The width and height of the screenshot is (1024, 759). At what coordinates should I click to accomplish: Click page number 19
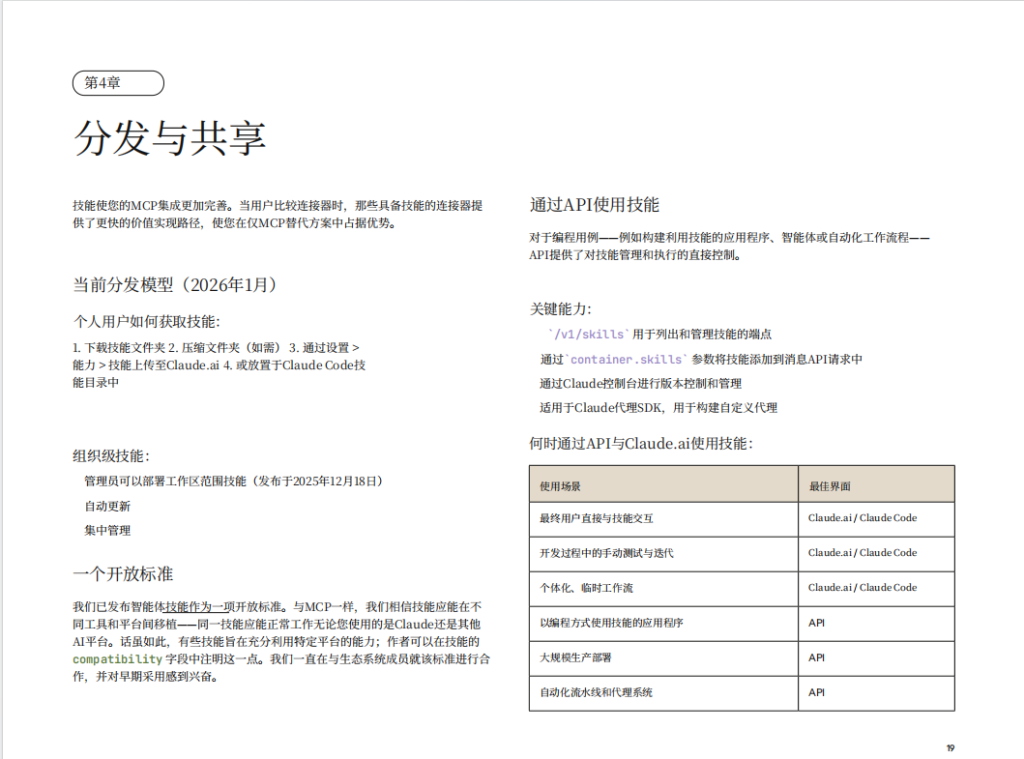point(950,748)
